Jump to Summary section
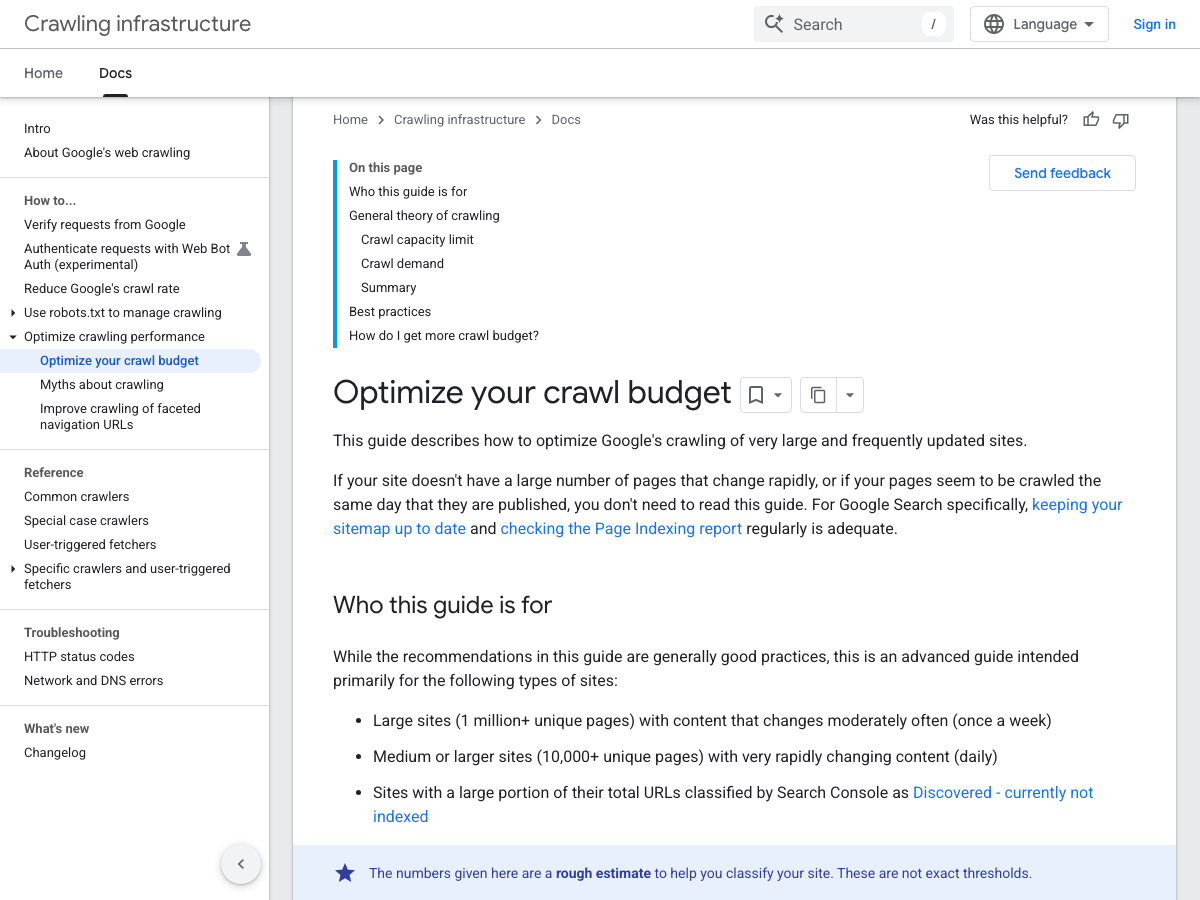1200x900 pixels. point(388,288)
